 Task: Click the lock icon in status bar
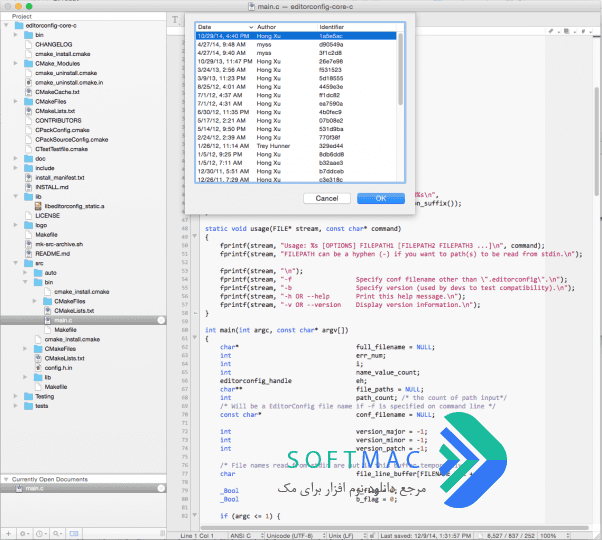point(371,535)
